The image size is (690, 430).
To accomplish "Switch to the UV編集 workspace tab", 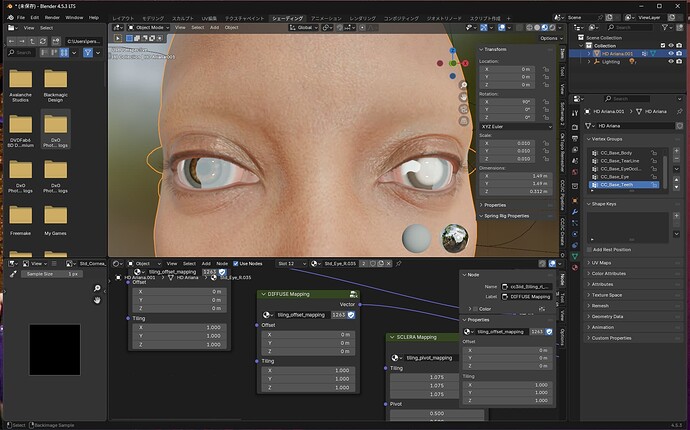I will [209, 18].
